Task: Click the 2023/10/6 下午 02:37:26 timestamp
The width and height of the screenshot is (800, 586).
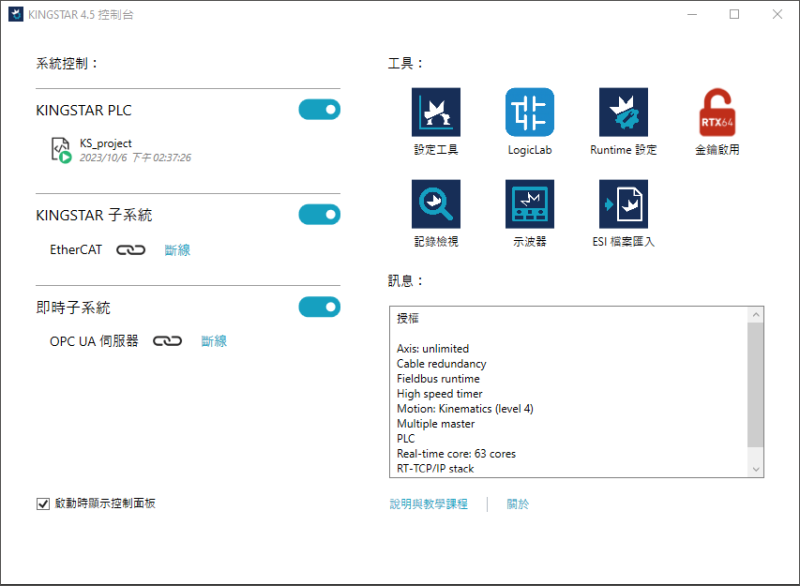Action: pyautogui.click(x=135, y=158)
